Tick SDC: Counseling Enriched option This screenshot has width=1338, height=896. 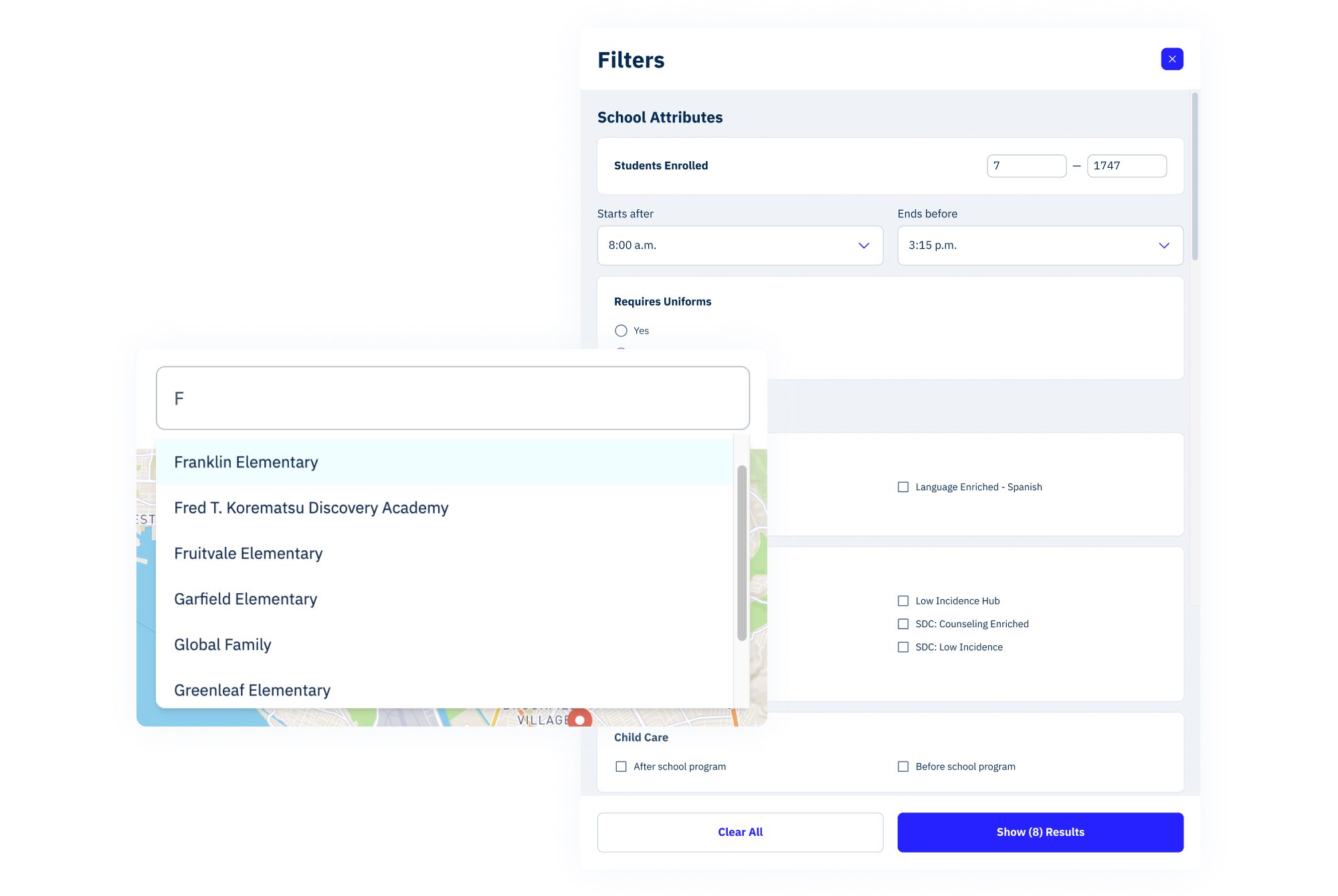(903, 624)
